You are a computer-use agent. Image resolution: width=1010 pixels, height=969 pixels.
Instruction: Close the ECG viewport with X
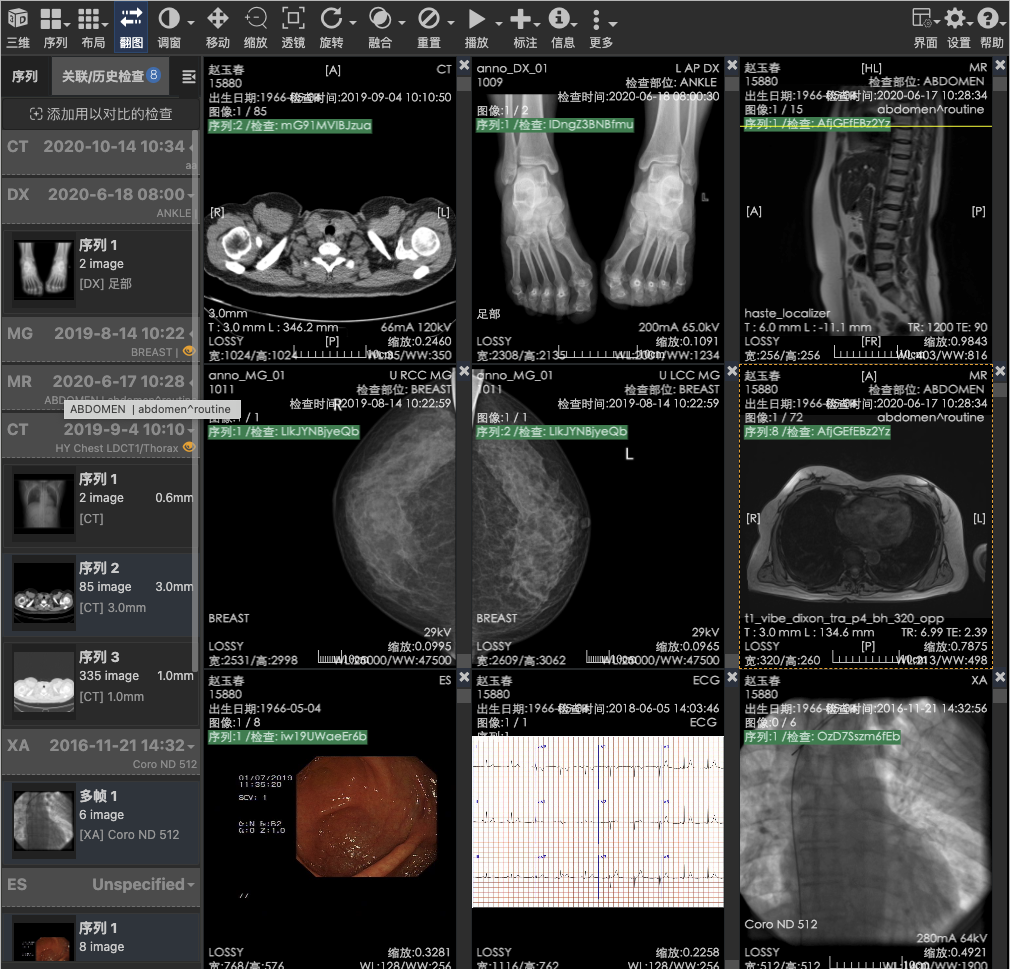click(x=732, y=679)
